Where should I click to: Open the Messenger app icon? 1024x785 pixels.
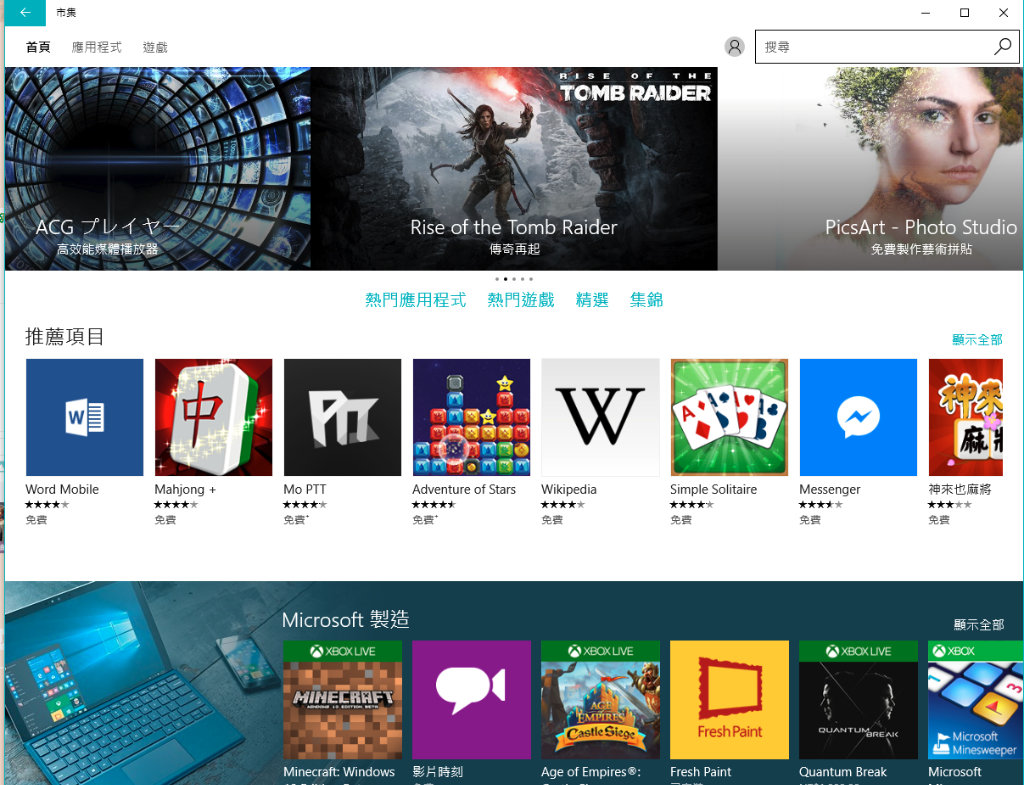(x=858, y=417)
